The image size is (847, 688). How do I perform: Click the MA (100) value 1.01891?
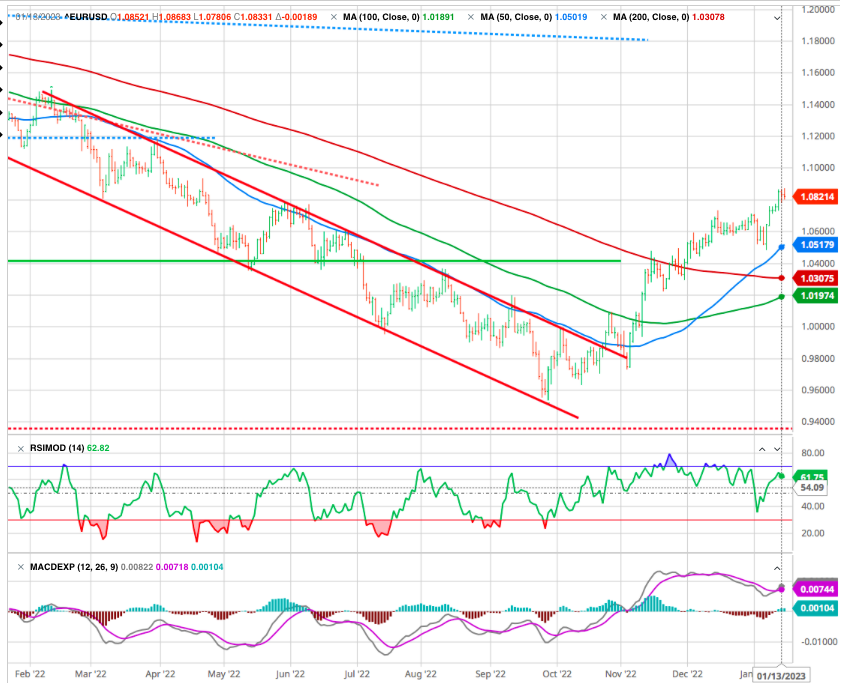[438, 17]
